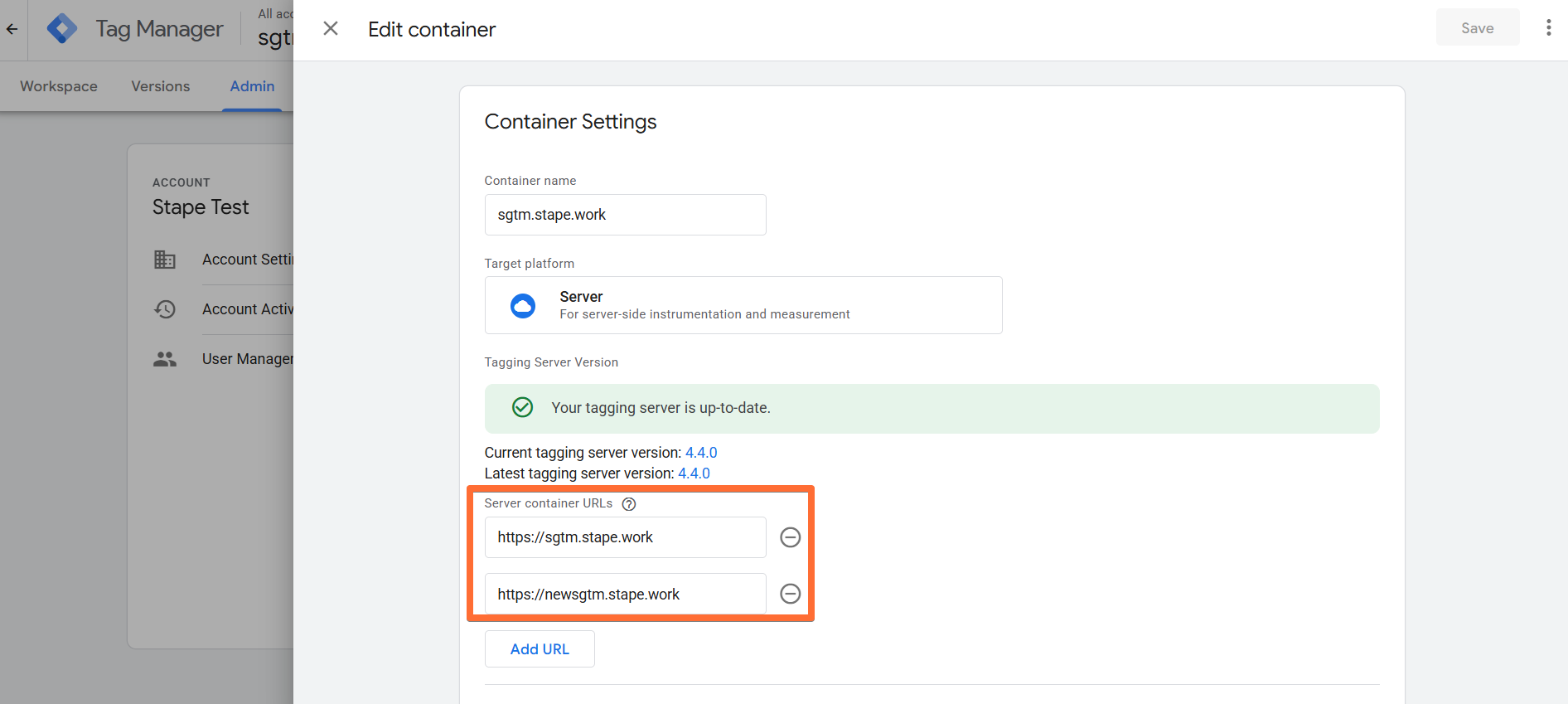The height and width of the screenshot is (704, 1568).
Task: Click the Add URL button
Action: coord(540,649)
